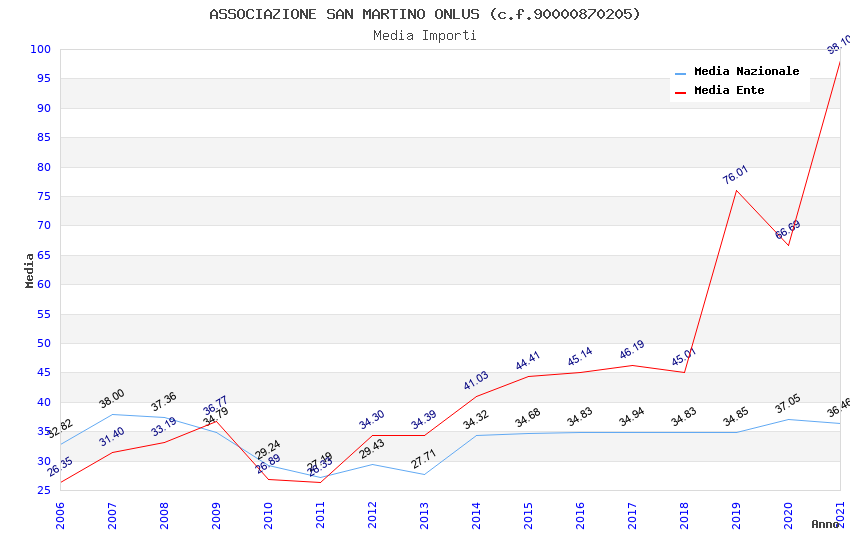Click the 36.77 data label for 2009

point(215,405)
